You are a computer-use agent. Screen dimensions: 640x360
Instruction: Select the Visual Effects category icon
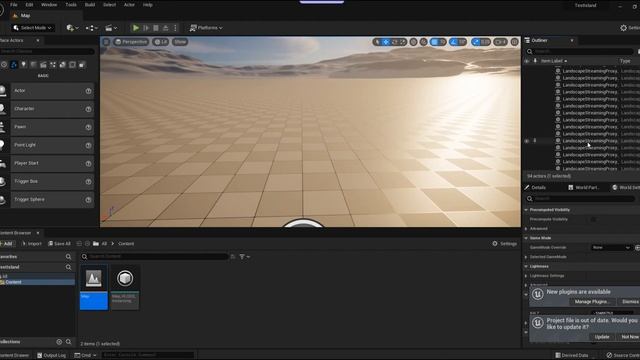[x=53, y=64]
